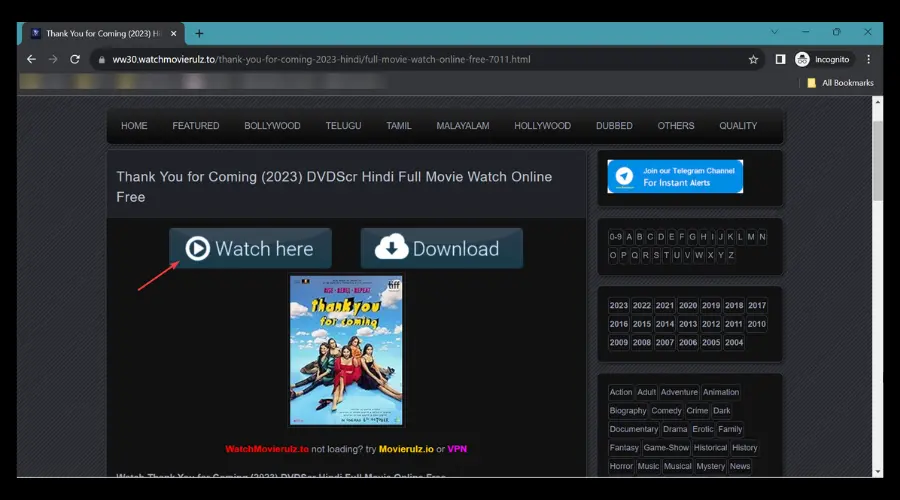
Task: Click the browser forward arrow
Action: (x=53, y=59)
